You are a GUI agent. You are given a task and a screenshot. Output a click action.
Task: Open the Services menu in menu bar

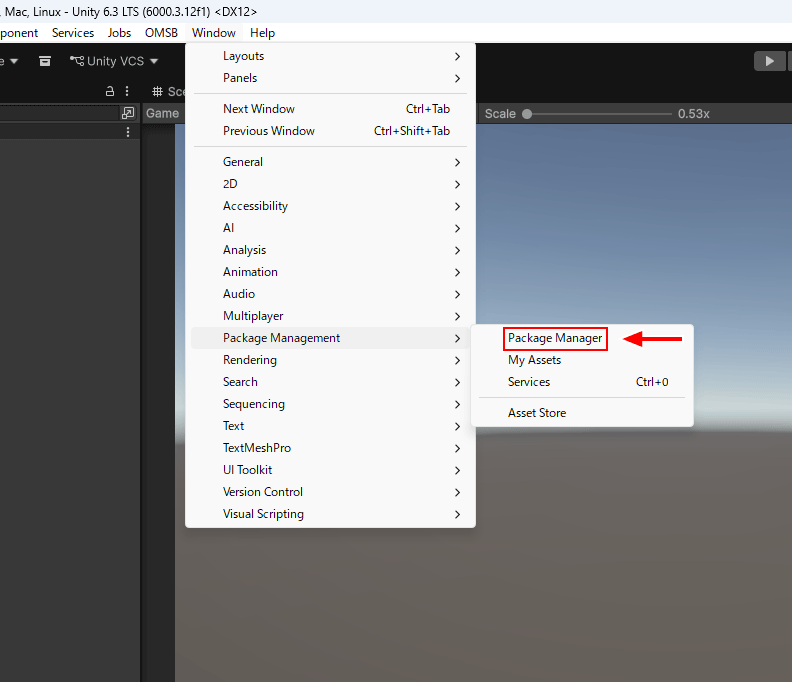[x=73, y=33]
